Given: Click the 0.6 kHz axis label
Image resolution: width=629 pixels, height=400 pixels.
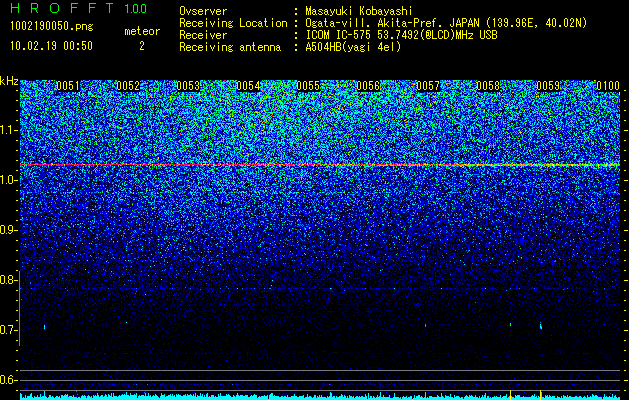Looking at the screenshot, I should coord(8,380).
